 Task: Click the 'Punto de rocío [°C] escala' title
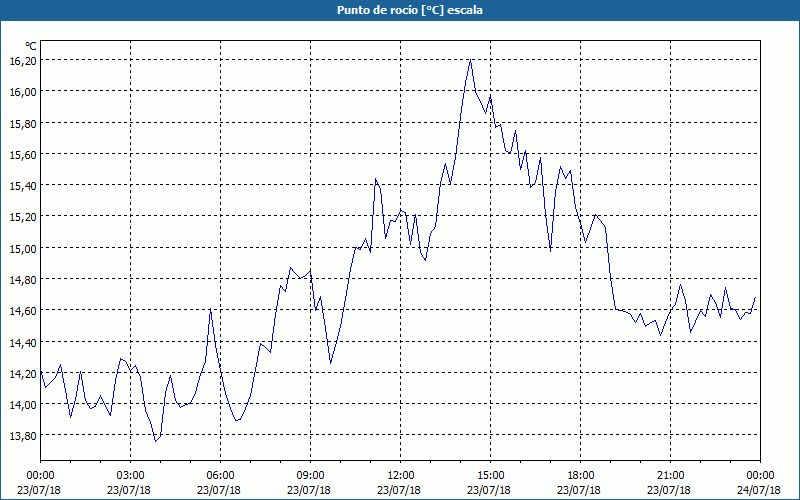pyautogui.click(x=410, y=10)
